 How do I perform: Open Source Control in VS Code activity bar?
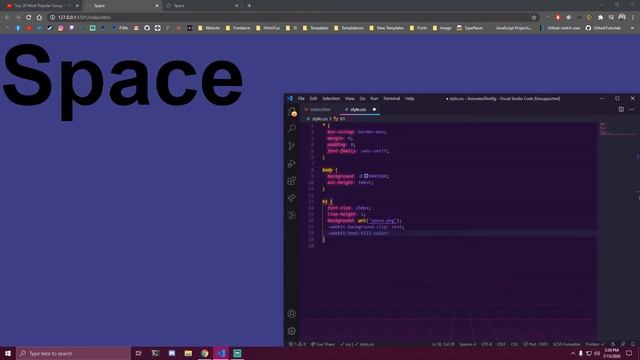292,146
